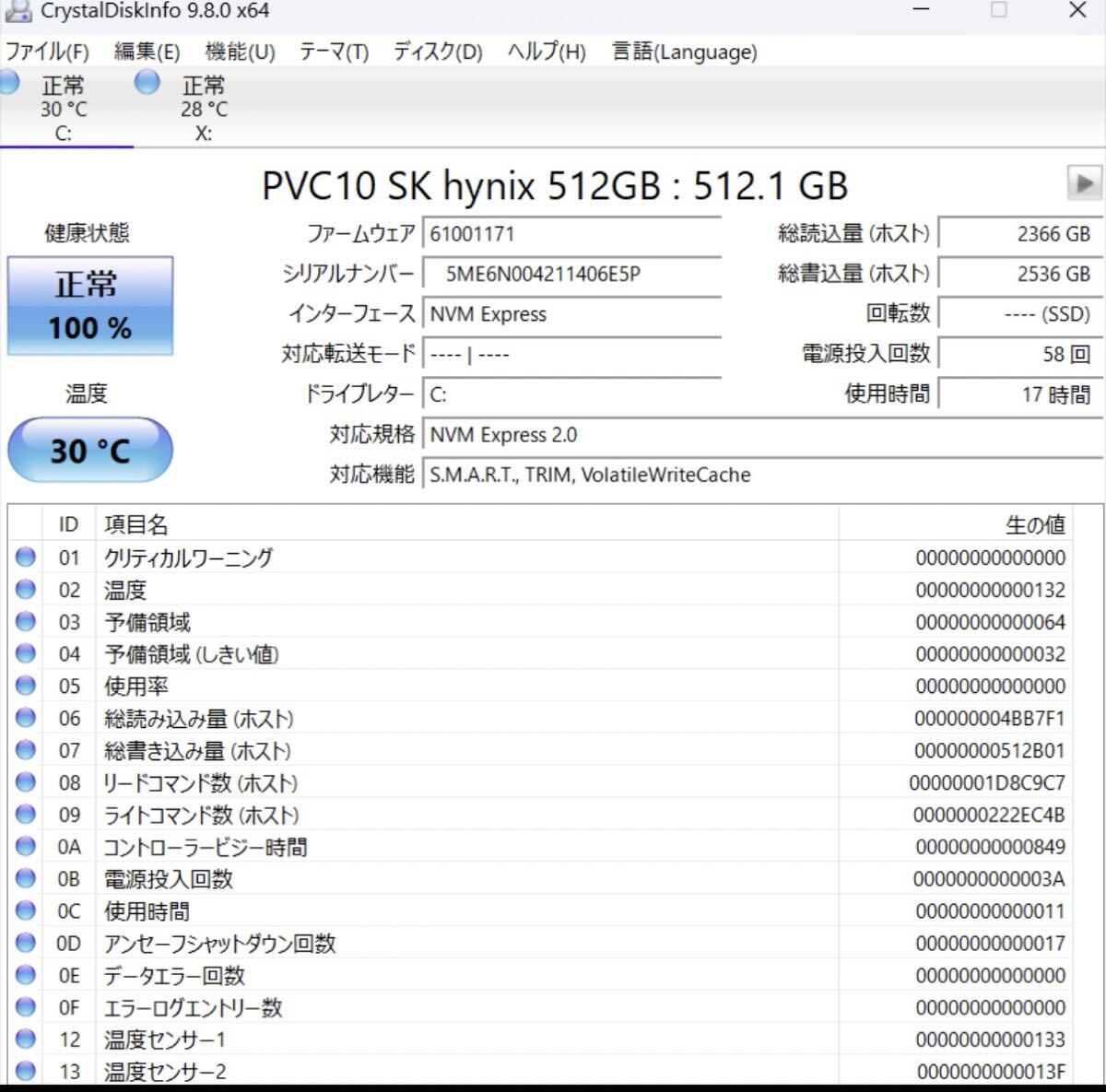The width and height of the screenshot is (1106, 1092).
Task: Select the X: disk tab
Action: [203, 109]
